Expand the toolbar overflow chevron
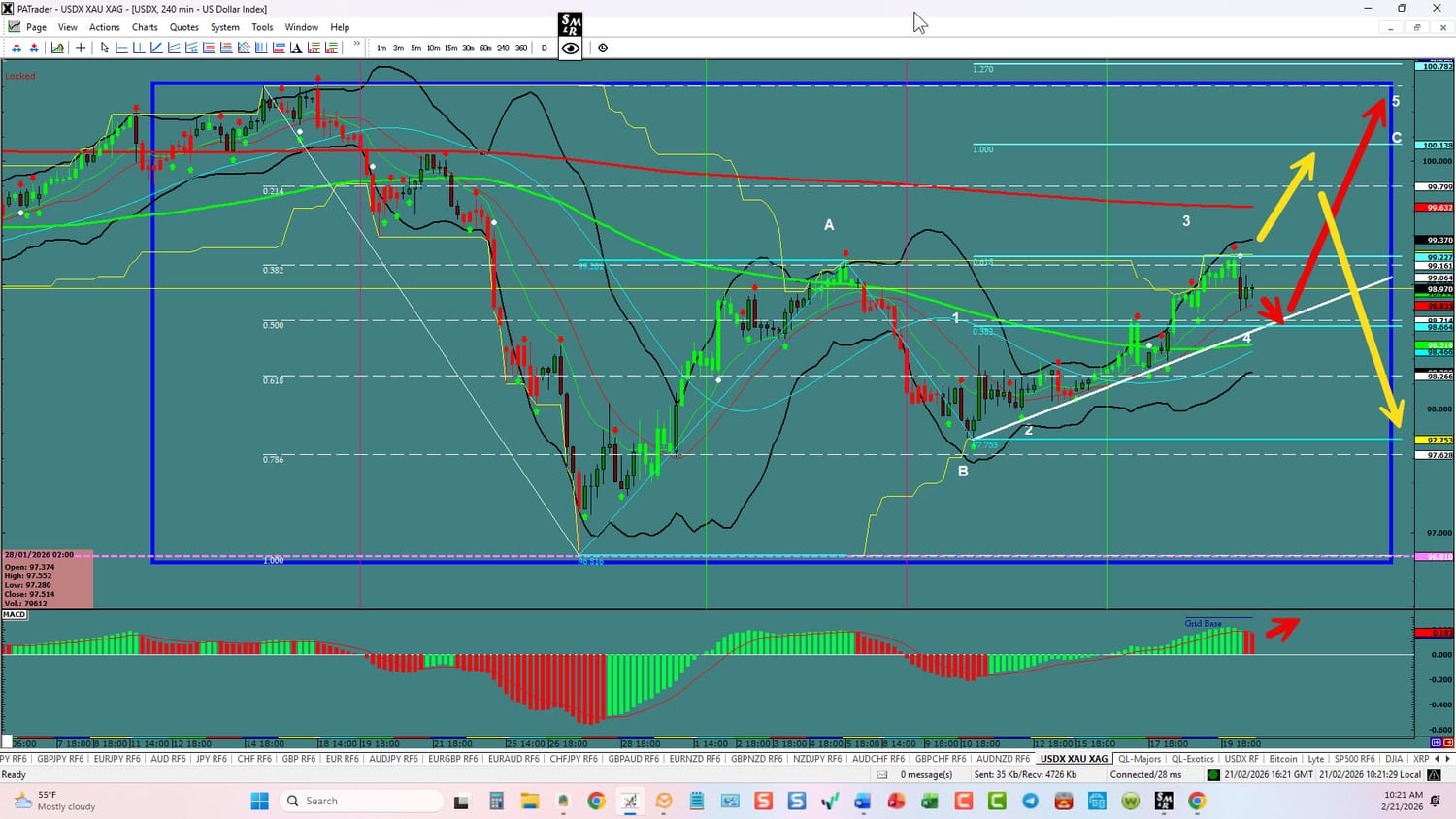 pyautogui.click(x=357, y=45)
